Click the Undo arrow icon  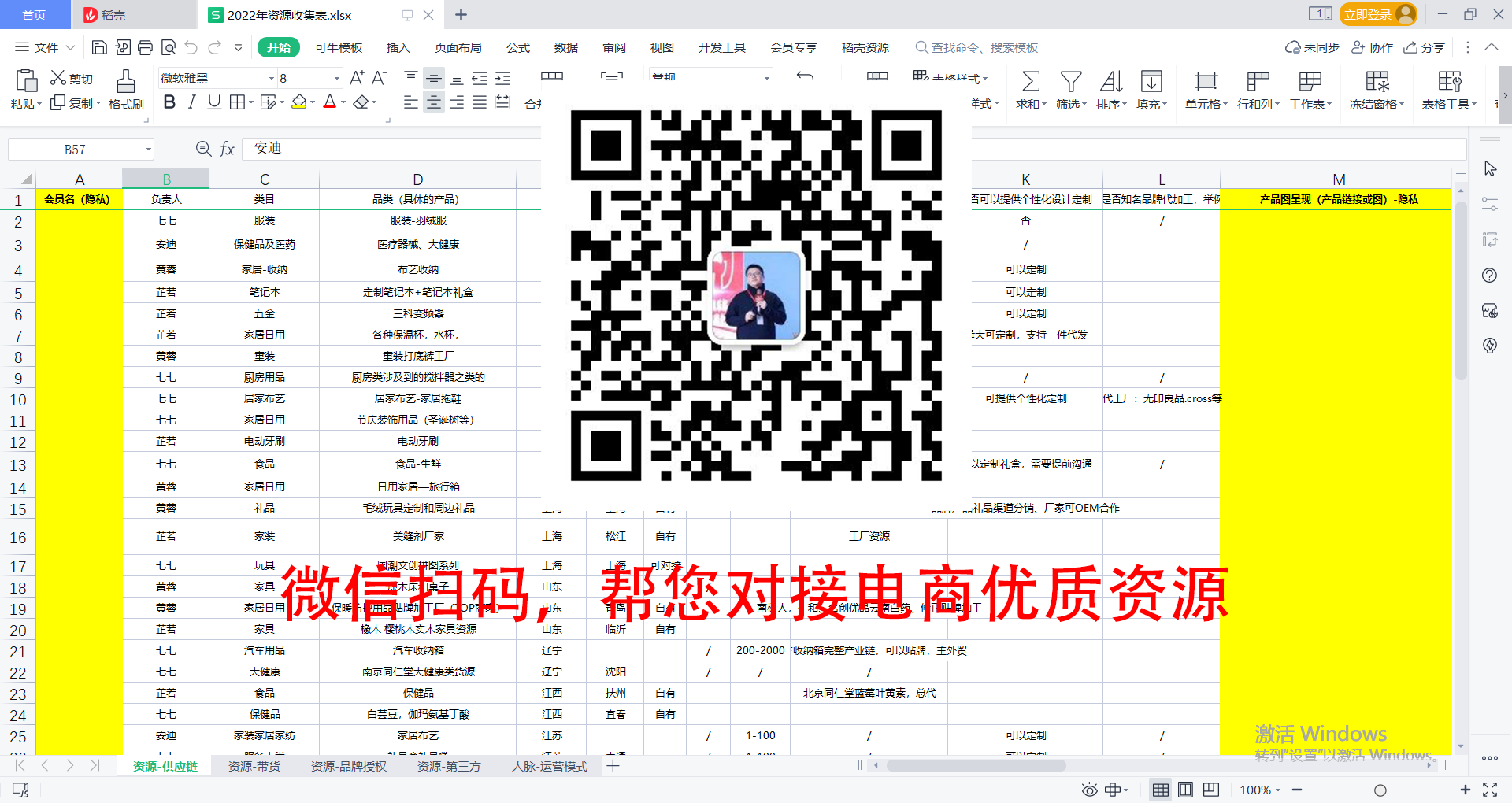coord(191,47)
